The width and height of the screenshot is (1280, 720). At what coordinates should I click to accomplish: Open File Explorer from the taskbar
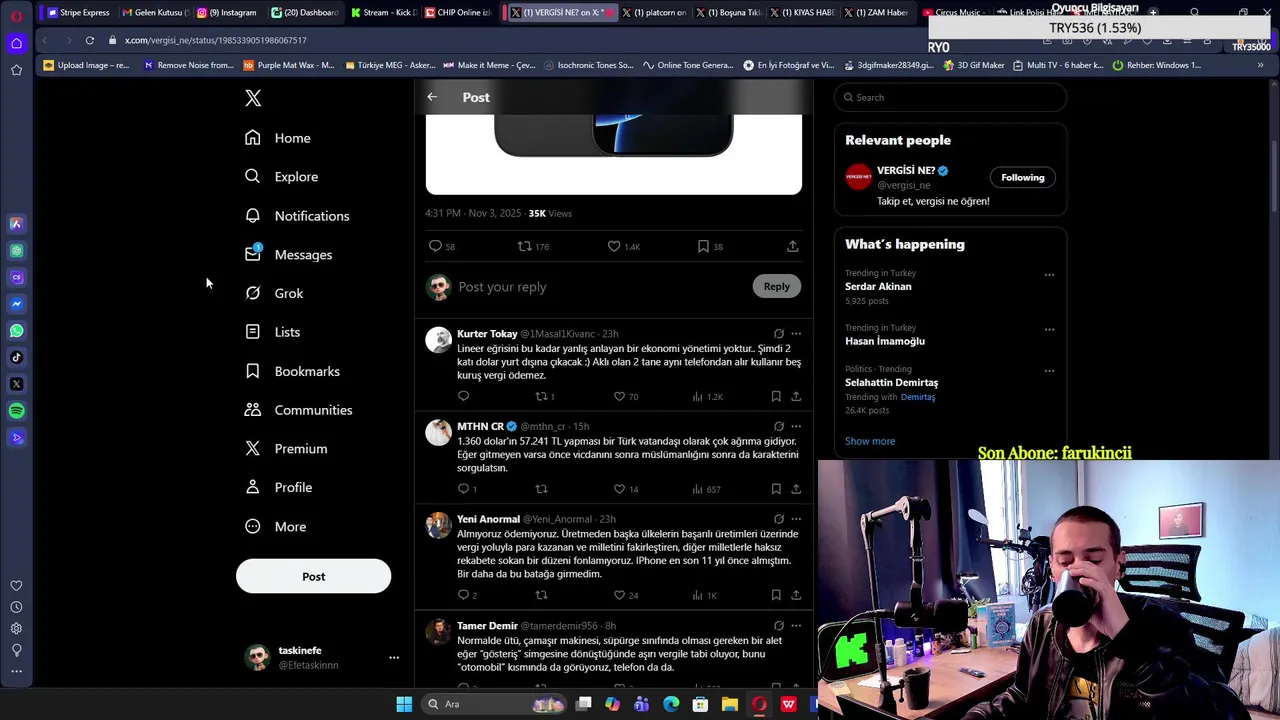pos(730,704)
